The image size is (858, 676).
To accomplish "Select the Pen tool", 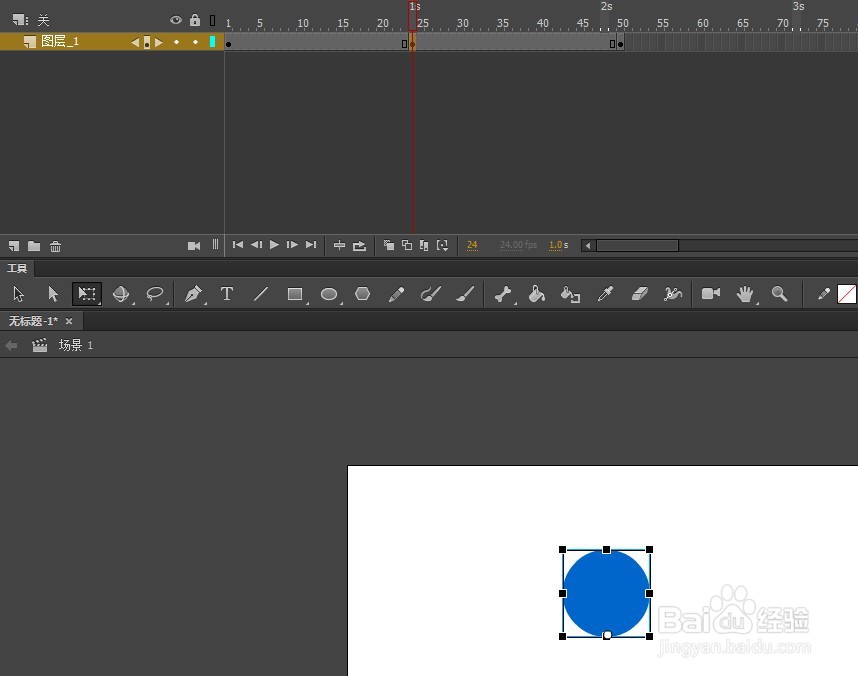I will [x=193, y=294].
